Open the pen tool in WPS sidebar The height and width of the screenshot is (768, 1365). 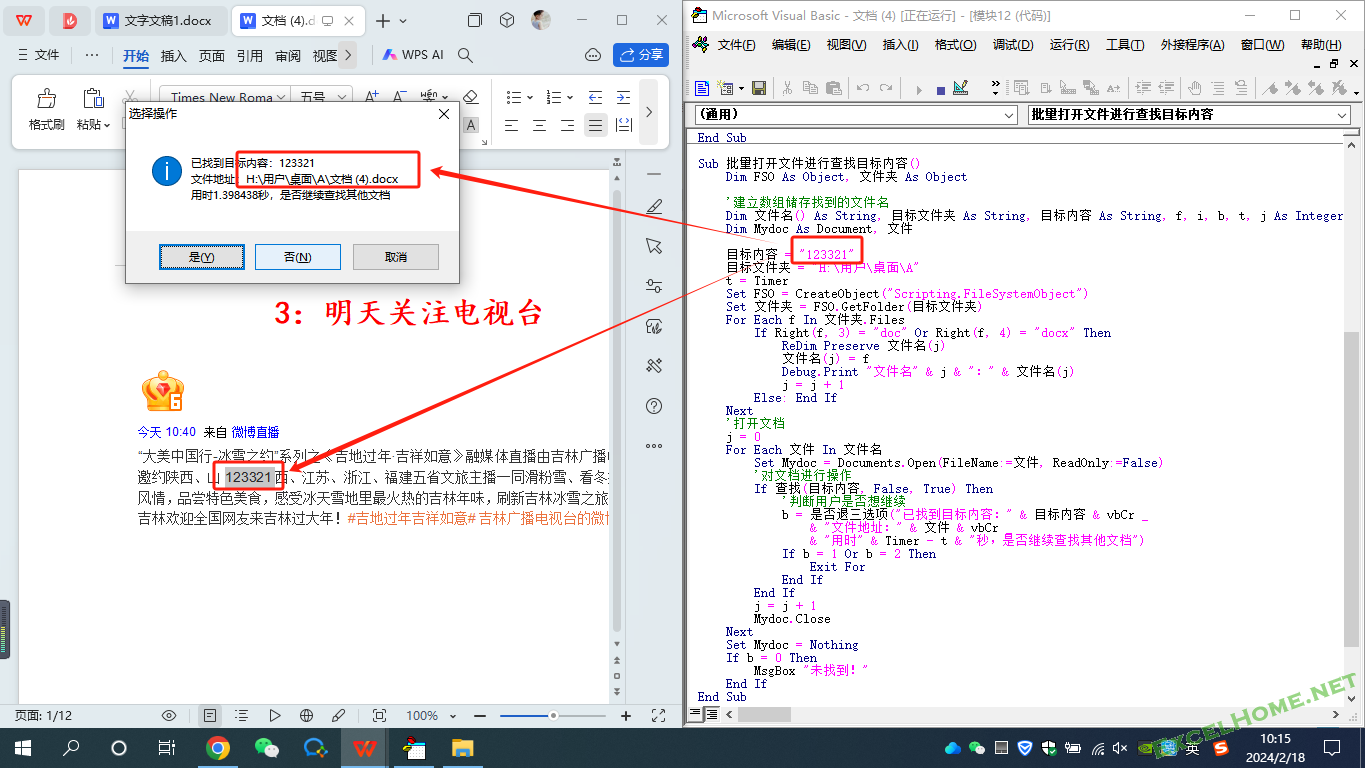click(654, 207)
